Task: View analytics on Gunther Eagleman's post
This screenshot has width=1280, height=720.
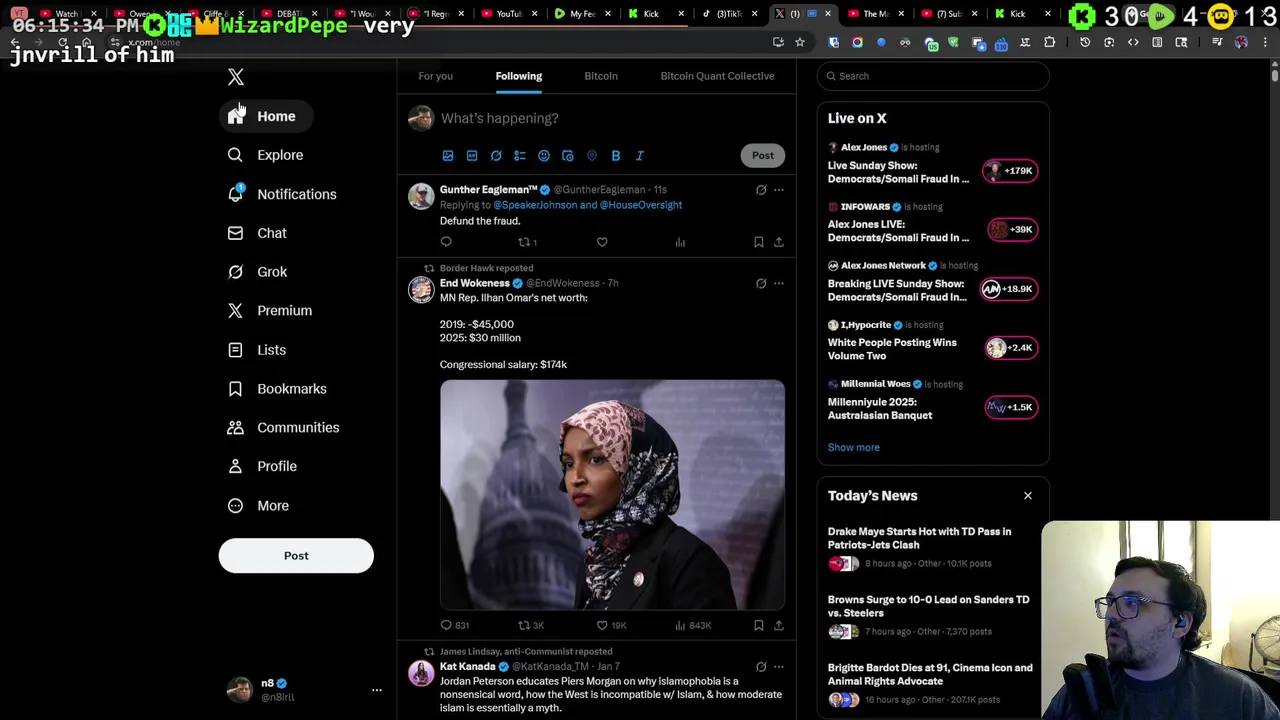Action: pyautogui.click(x=680, y=242)
